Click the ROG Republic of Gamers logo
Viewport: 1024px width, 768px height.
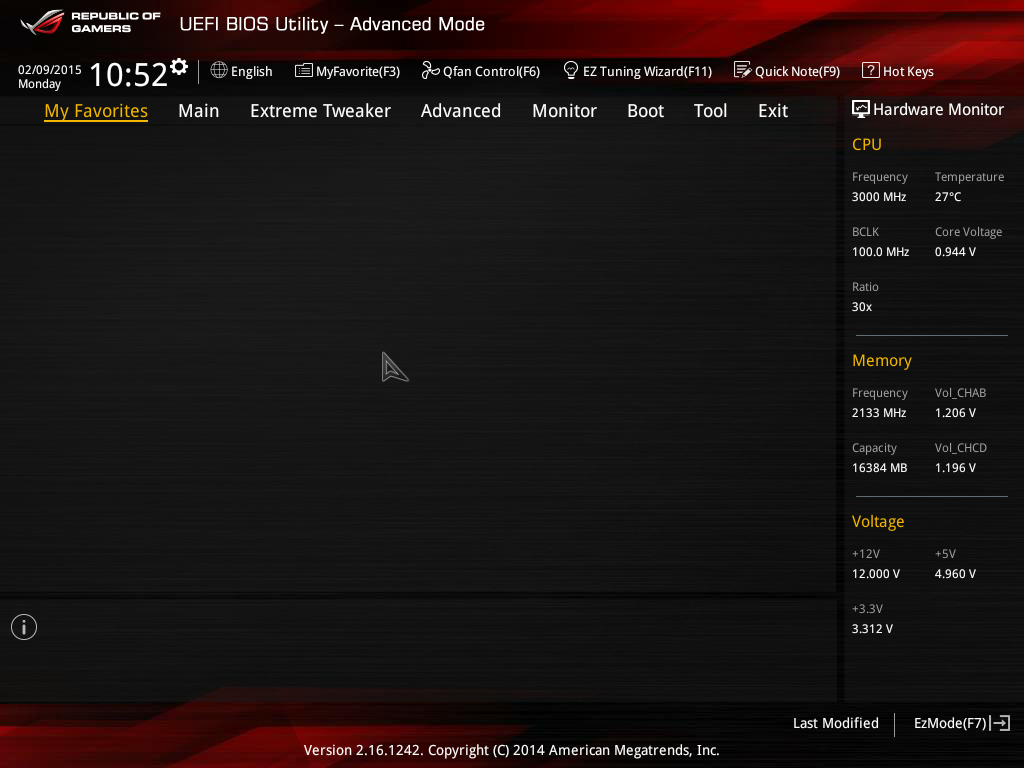pos(90,22)
